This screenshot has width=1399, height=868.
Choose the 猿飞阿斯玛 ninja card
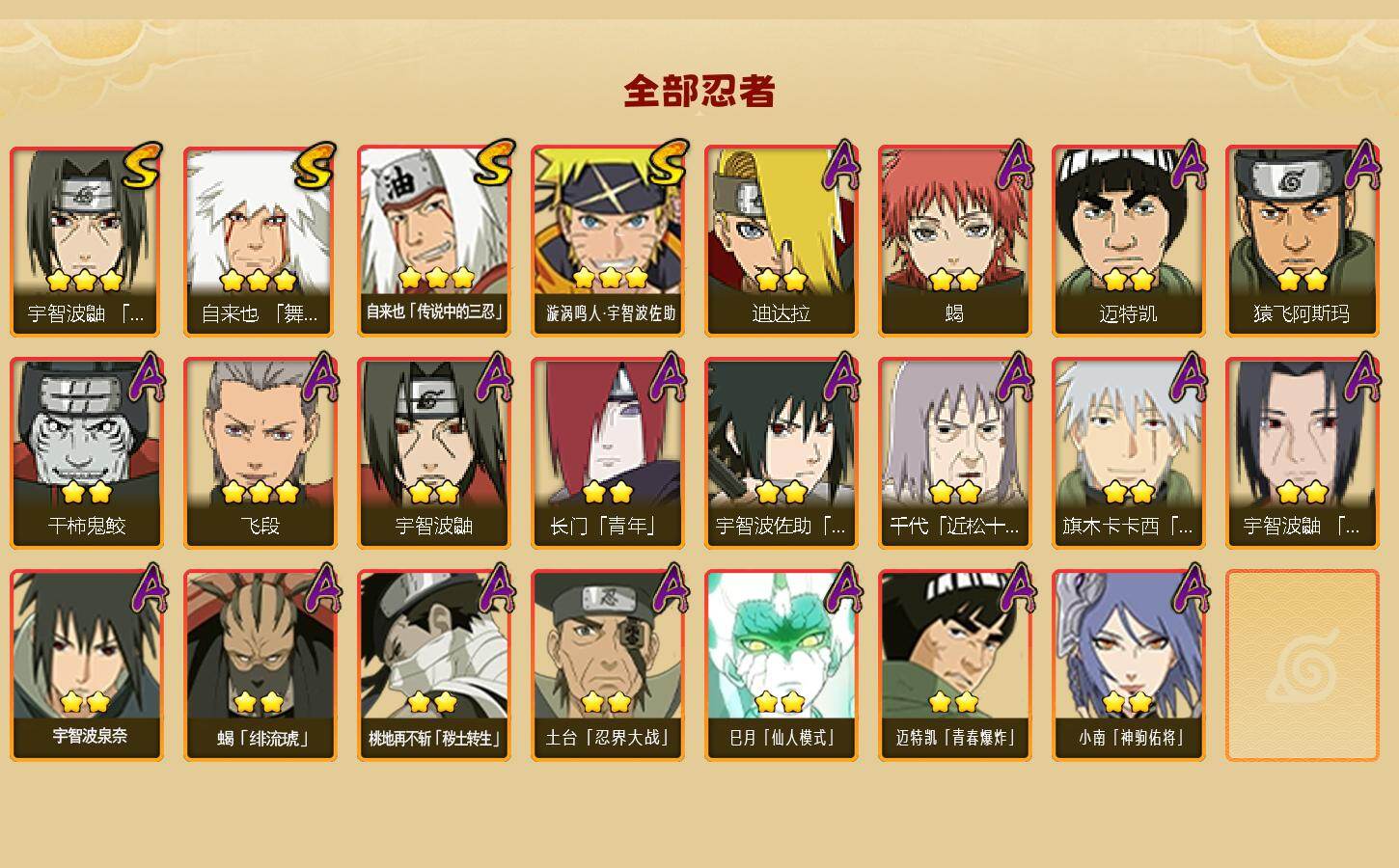coord(1303,241)
